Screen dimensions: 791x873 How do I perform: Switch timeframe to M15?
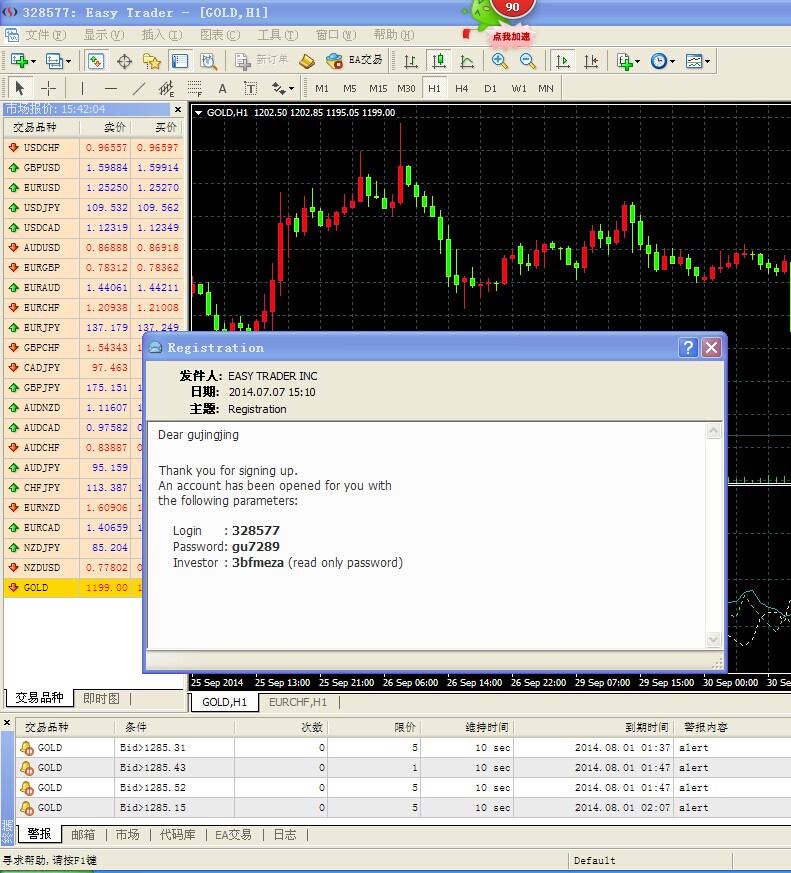coord(378,88)
